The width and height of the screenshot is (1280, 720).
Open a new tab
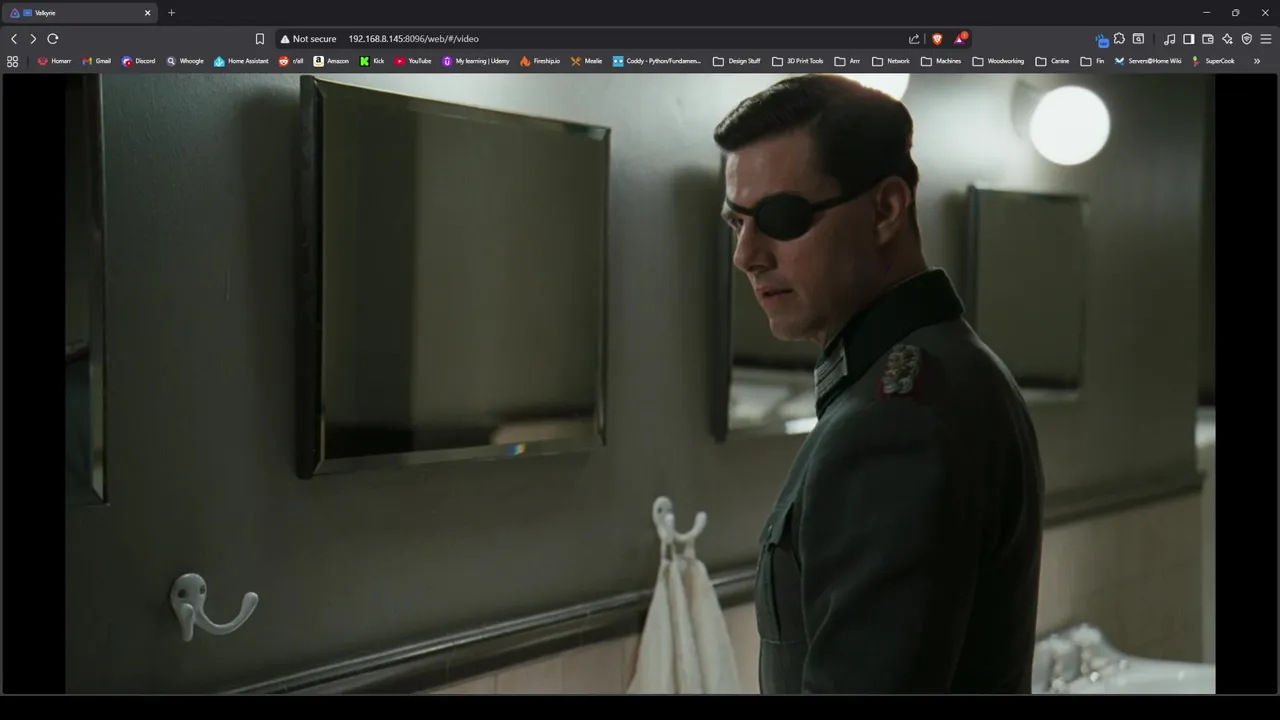(x=171, y=13)
